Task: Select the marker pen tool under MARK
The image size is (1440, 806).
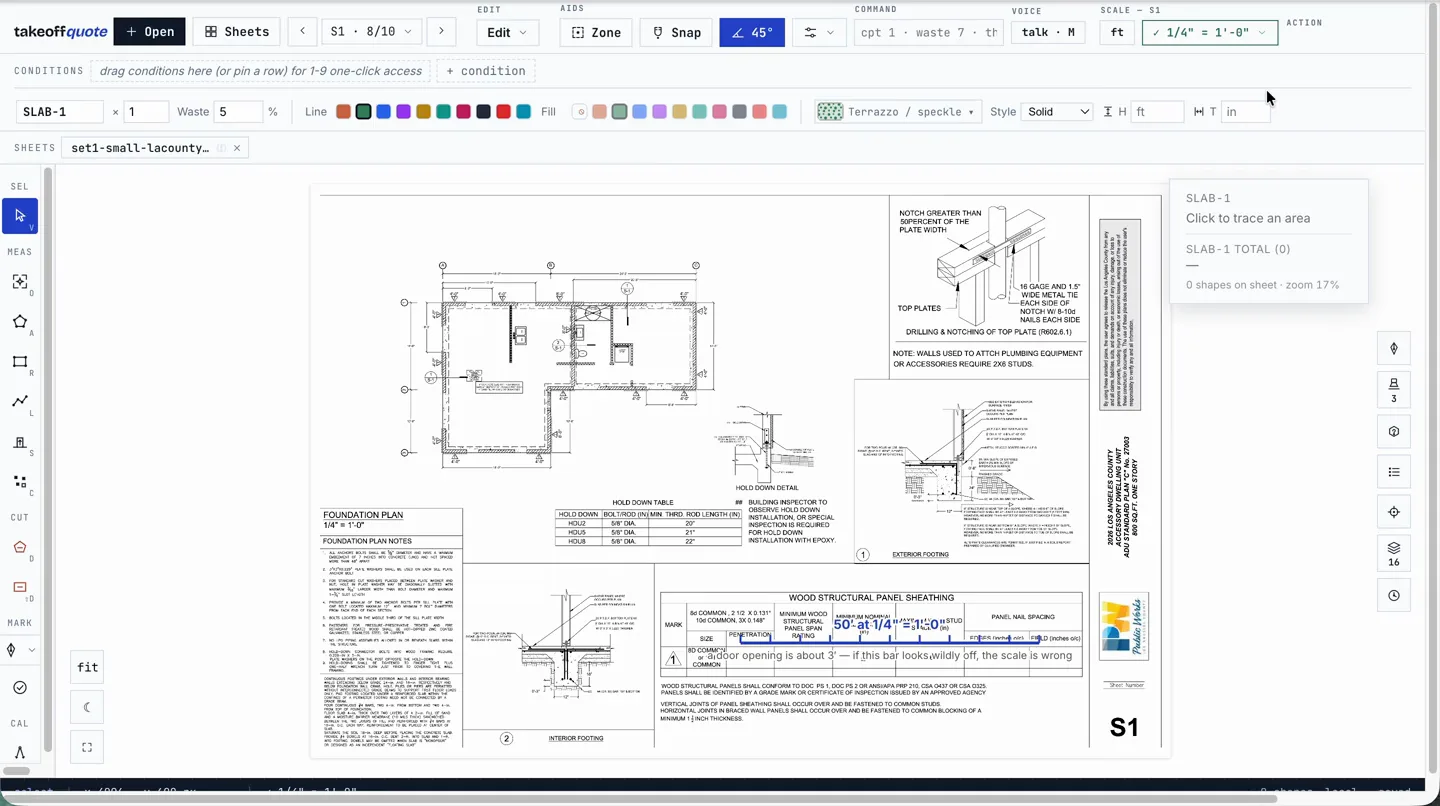Action: tap(12, 650)
